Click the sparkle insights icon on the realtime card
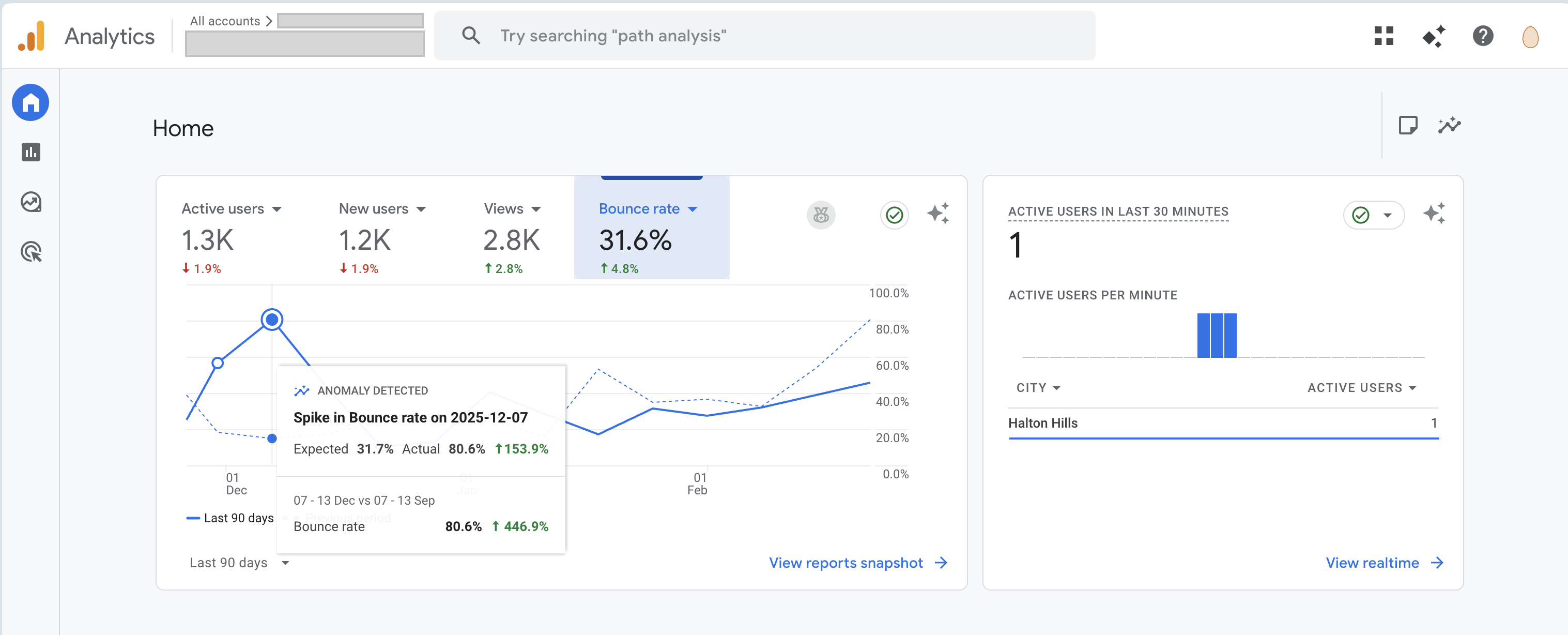This screenshot has height=635, width=1568. tap(1435, 214)
